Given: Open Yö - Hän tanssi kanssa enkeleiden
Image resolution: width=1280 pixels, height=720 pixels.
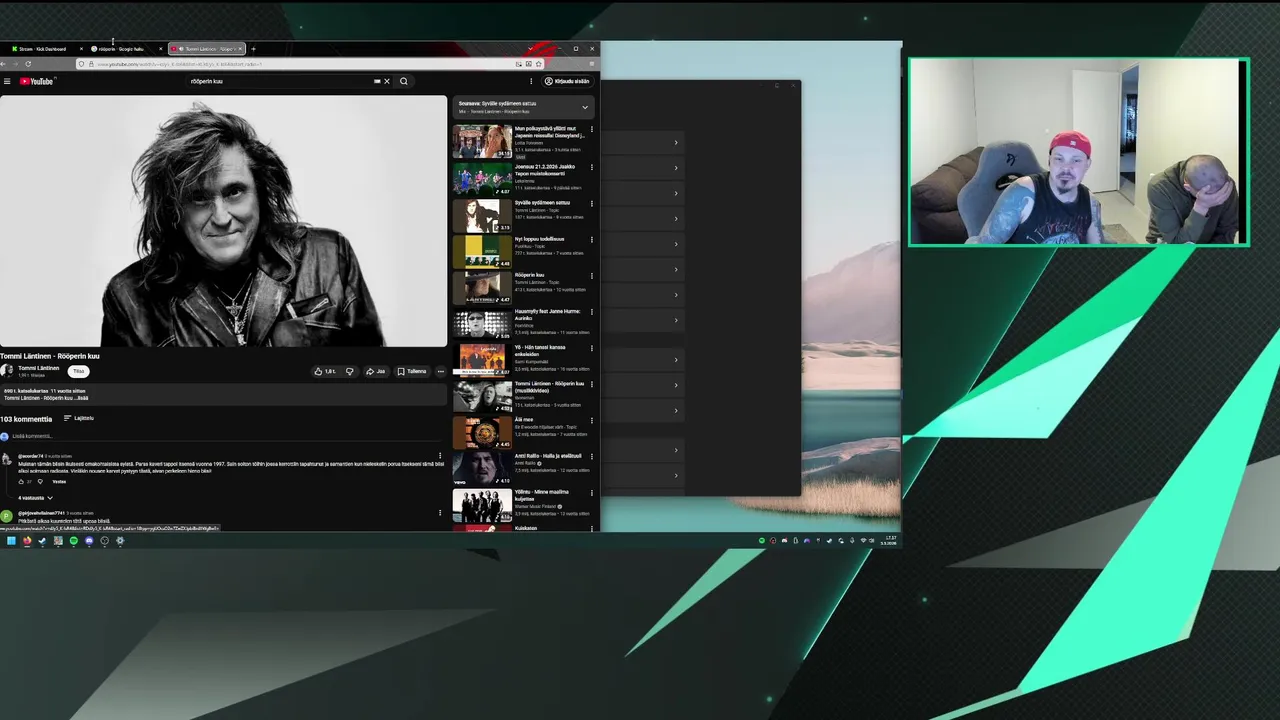Looking at the screenshot, I should [482, 359].
